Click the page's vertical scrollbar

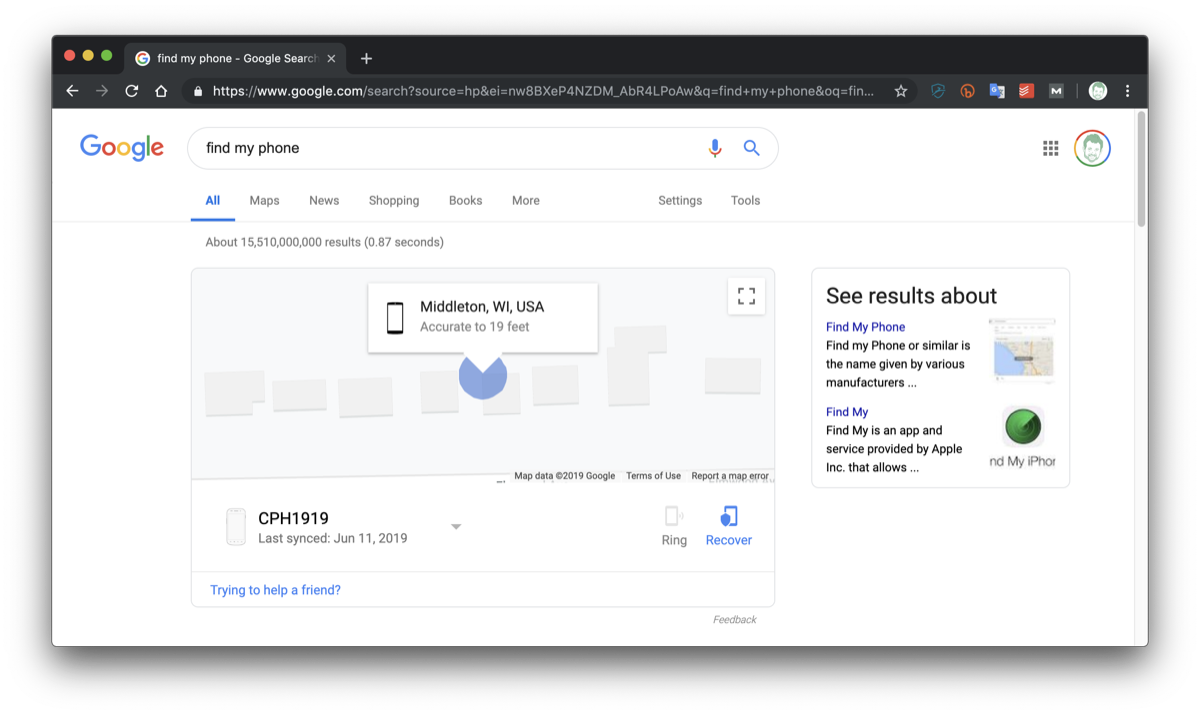[1141, 170]
